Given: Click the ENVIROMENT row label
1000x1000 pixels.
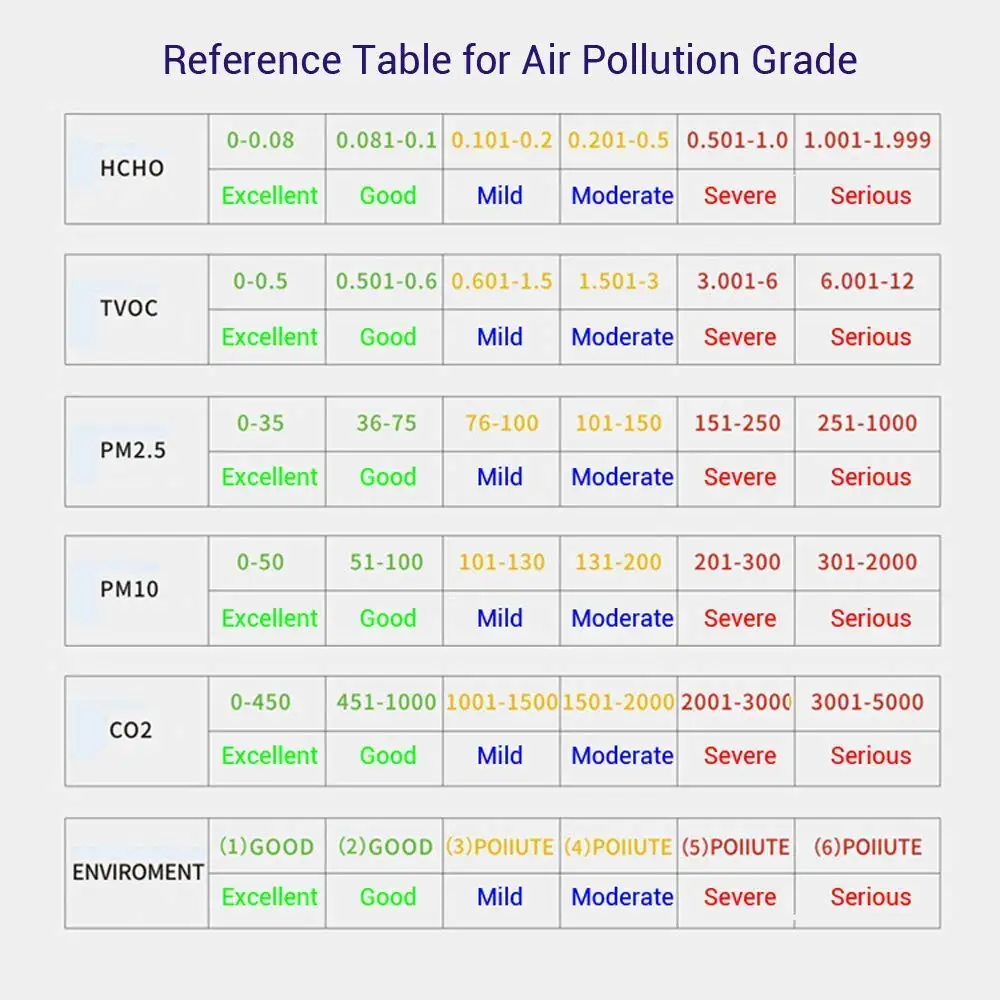Looking at the screenshot, I should (x=138, y=872).
